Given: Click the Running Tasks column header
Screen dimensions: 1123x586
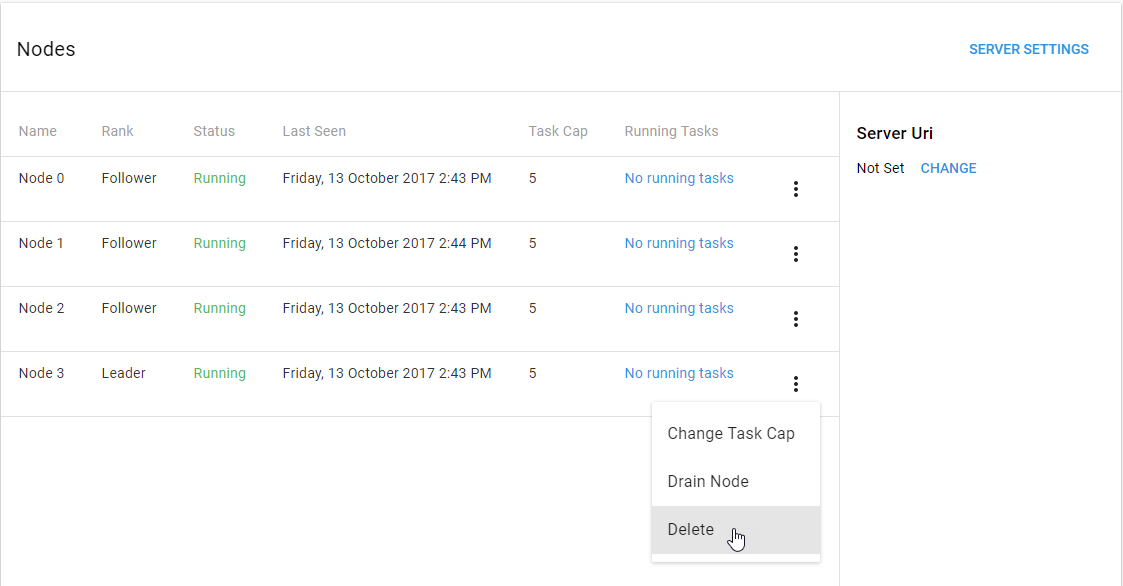Looking at the screenshot, I should coord(671,131).
